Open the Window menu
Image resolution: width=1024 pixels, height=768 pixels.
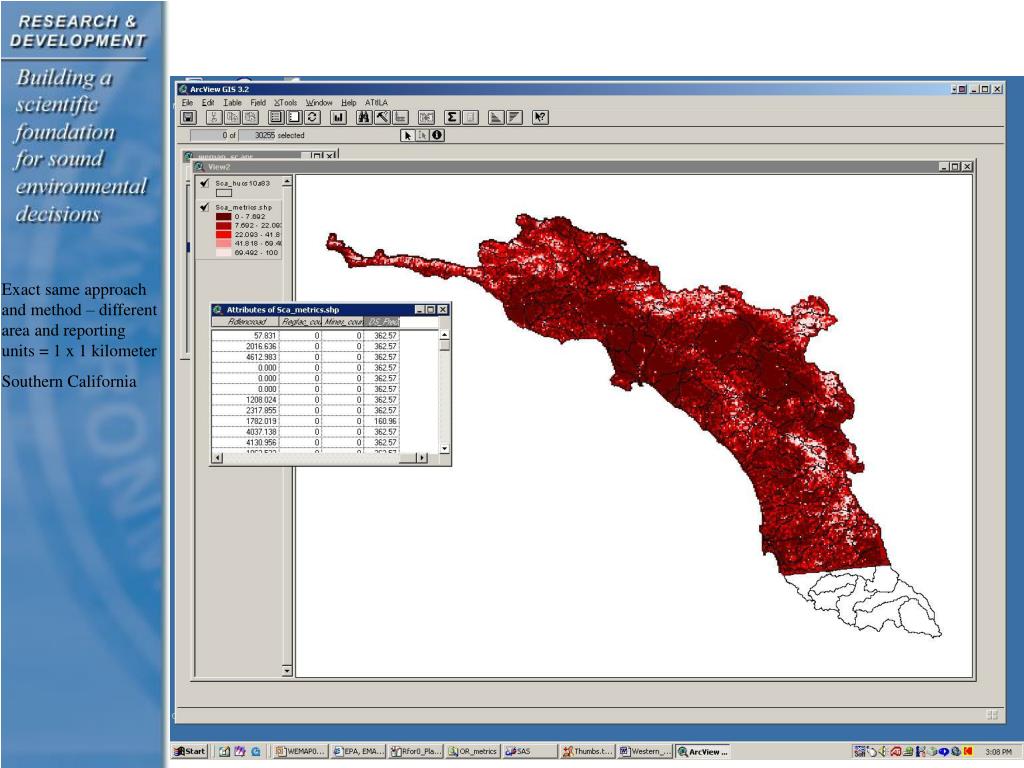pyautogui.click(x=319, y=103)
